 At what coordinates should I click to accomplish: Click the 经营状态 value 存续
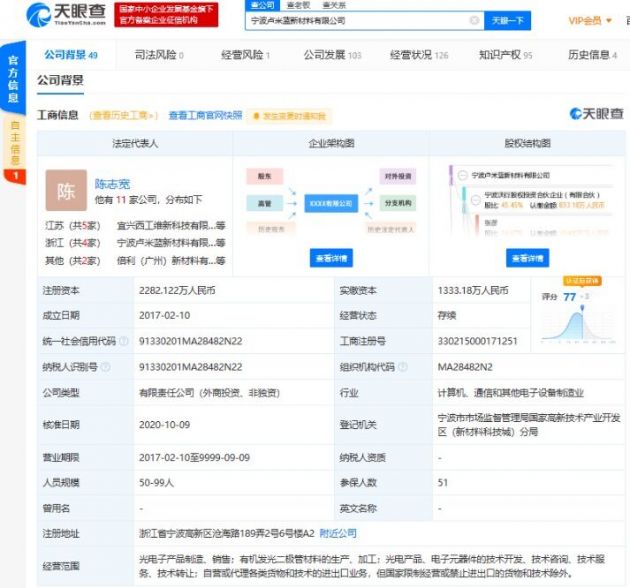[447, 316]
